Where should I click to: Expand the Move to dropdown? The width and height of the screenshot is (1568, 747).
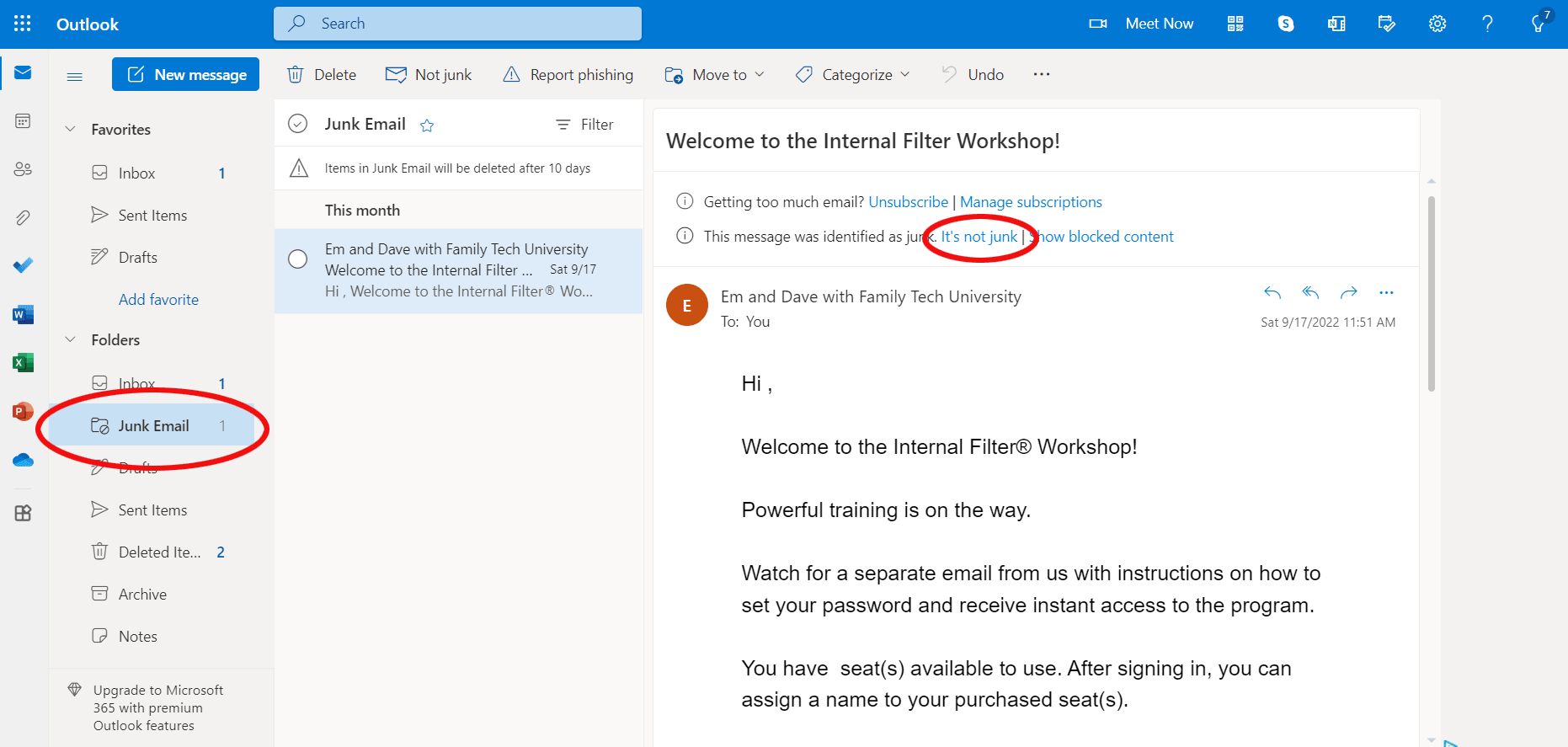pyautogui.click(x=715, y=75)
